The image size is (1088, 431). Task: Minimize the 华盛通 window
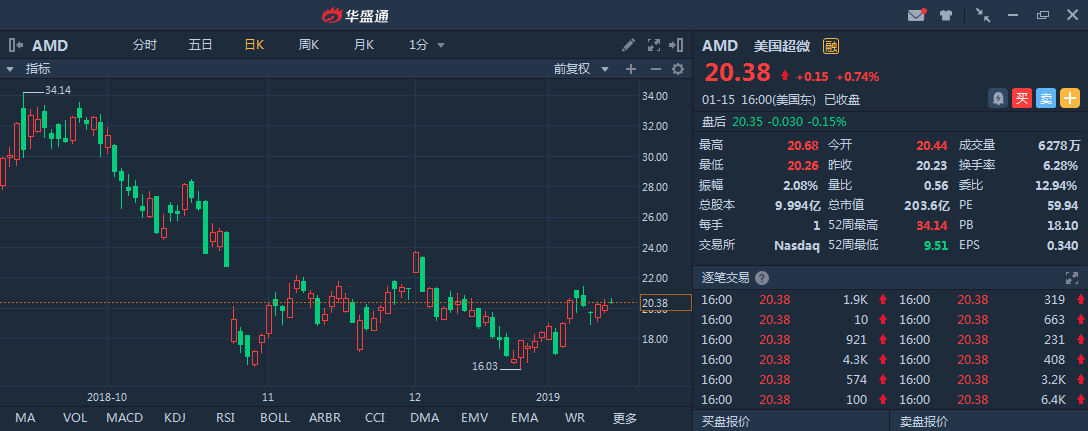1013,15
